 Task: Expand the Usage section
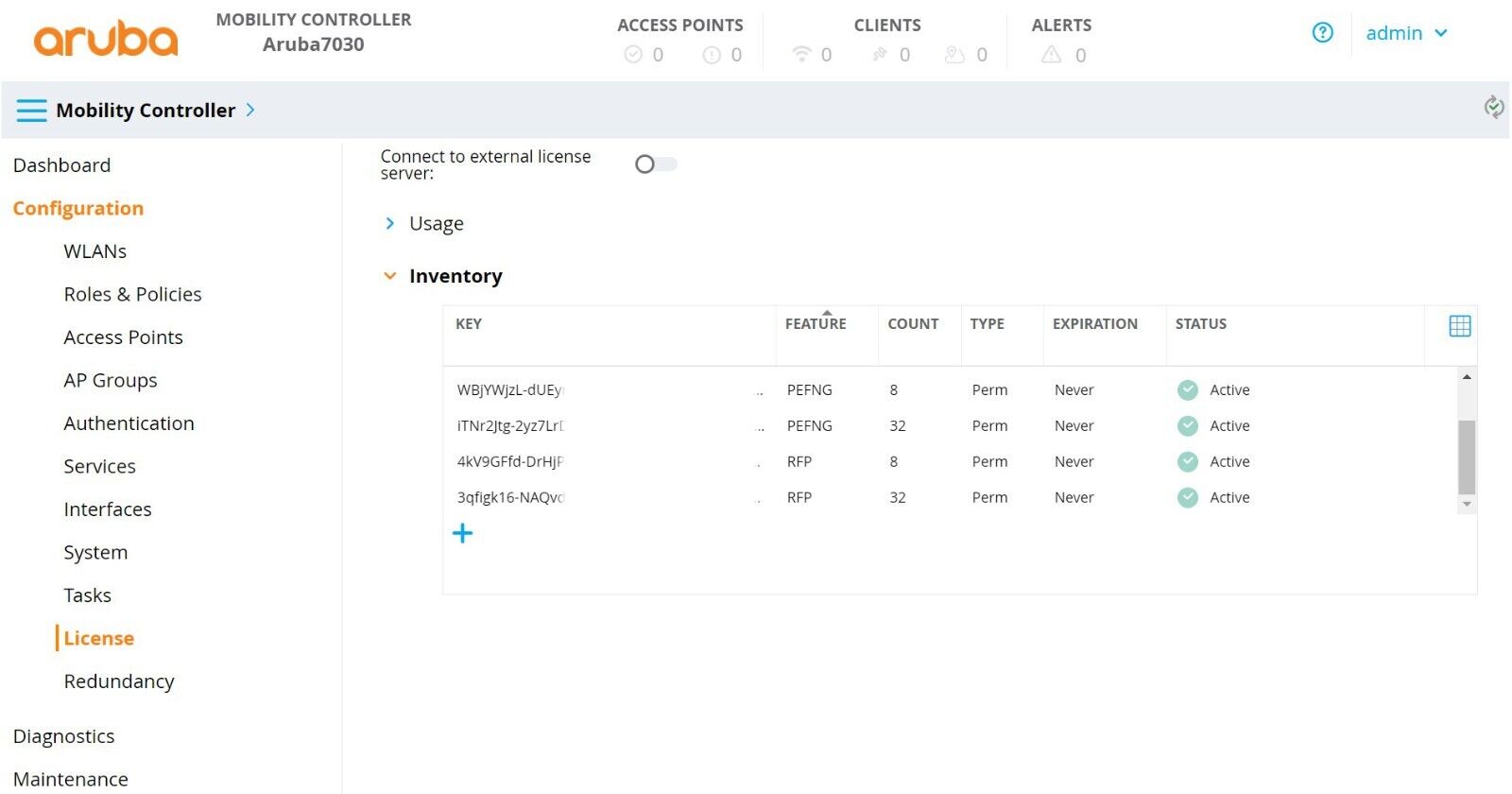tap(390, 224)
